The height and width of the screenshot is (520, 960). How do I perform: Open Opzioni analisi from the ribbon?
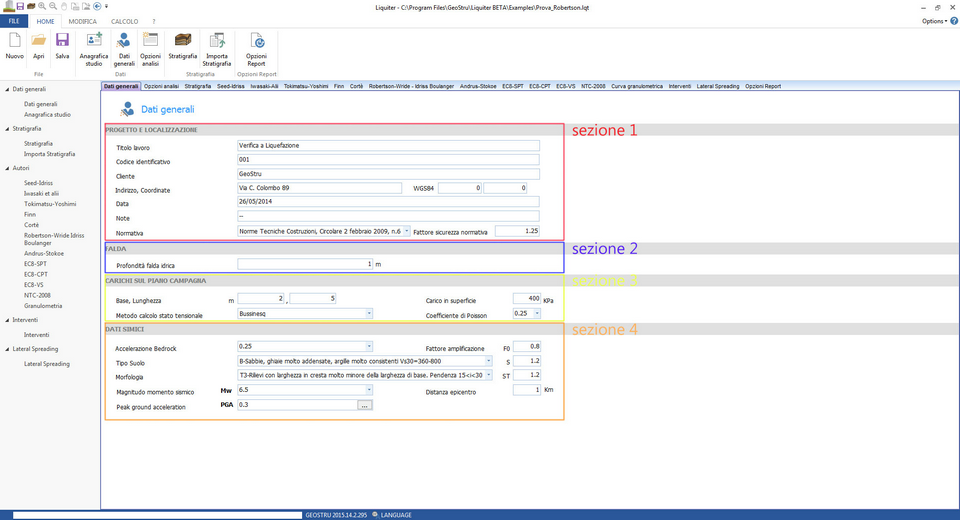150,45
